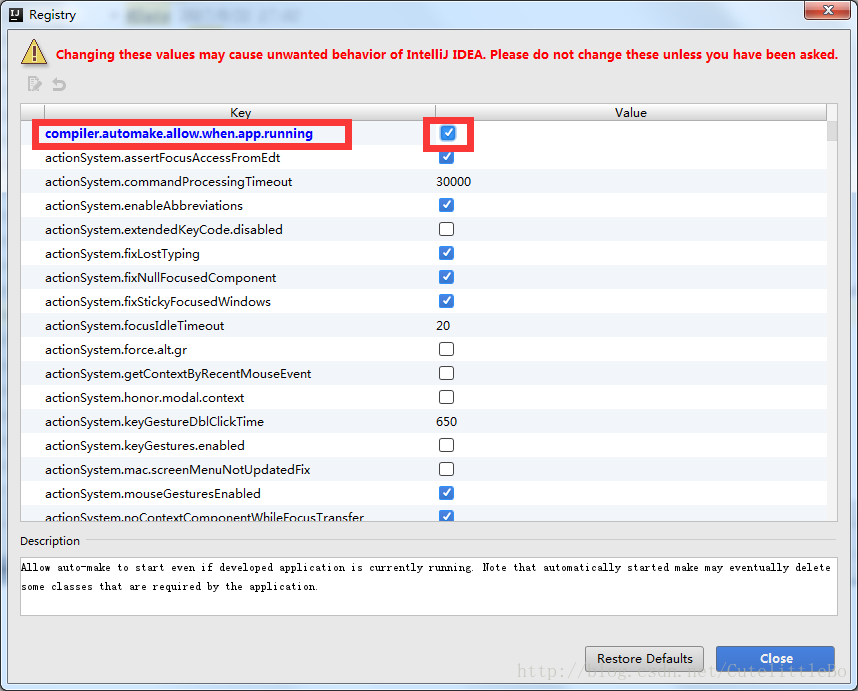Select actionSystem.commandProcessingTimeout row

[424, 182]
